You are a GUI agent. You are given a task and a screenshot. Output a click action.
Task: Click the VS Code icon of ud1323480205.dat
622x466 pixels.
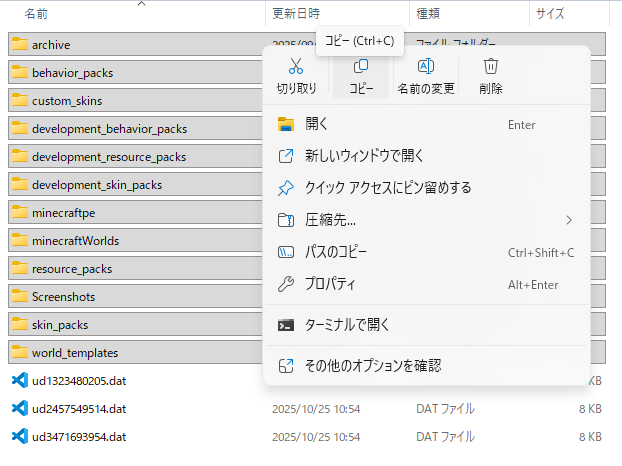click(18, 381)
